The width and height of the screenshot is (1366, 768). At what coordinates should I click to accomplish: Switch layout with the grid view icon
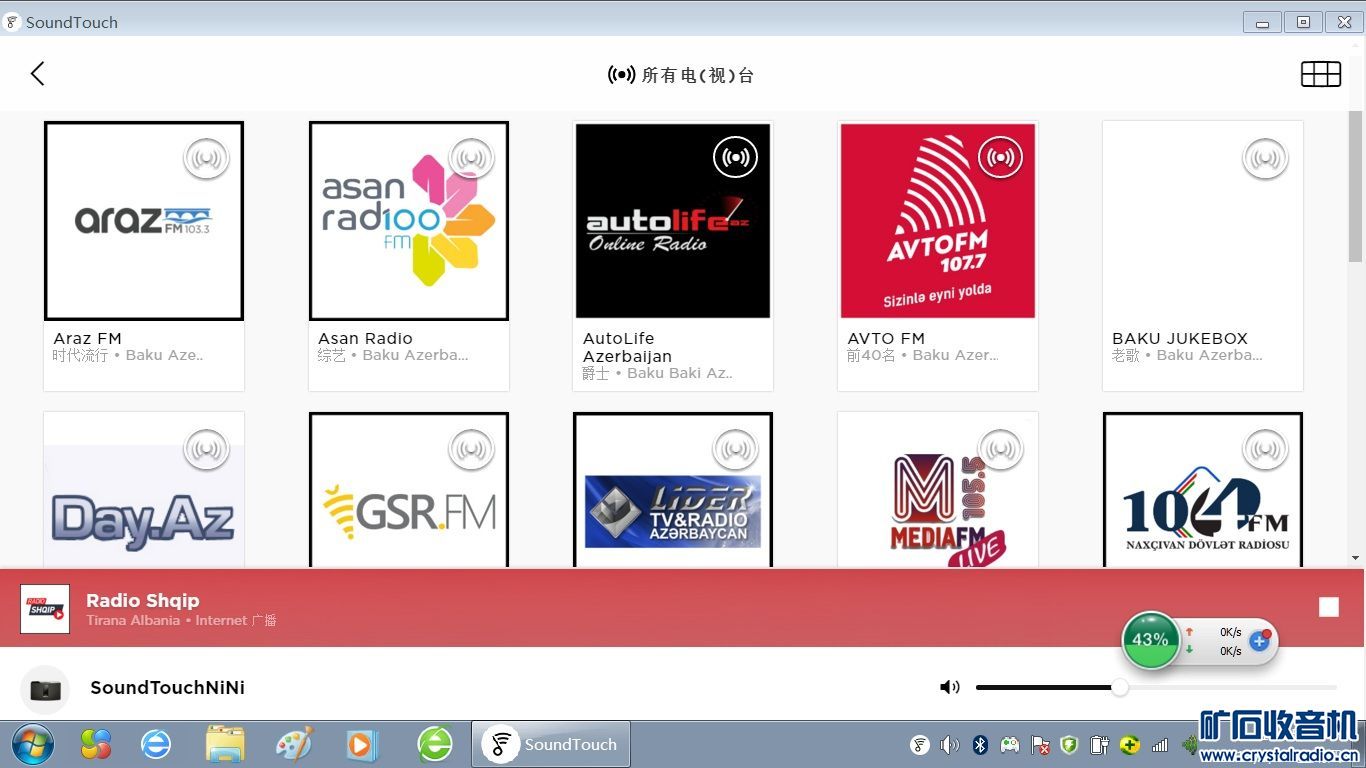click(x=1320, y=74)
